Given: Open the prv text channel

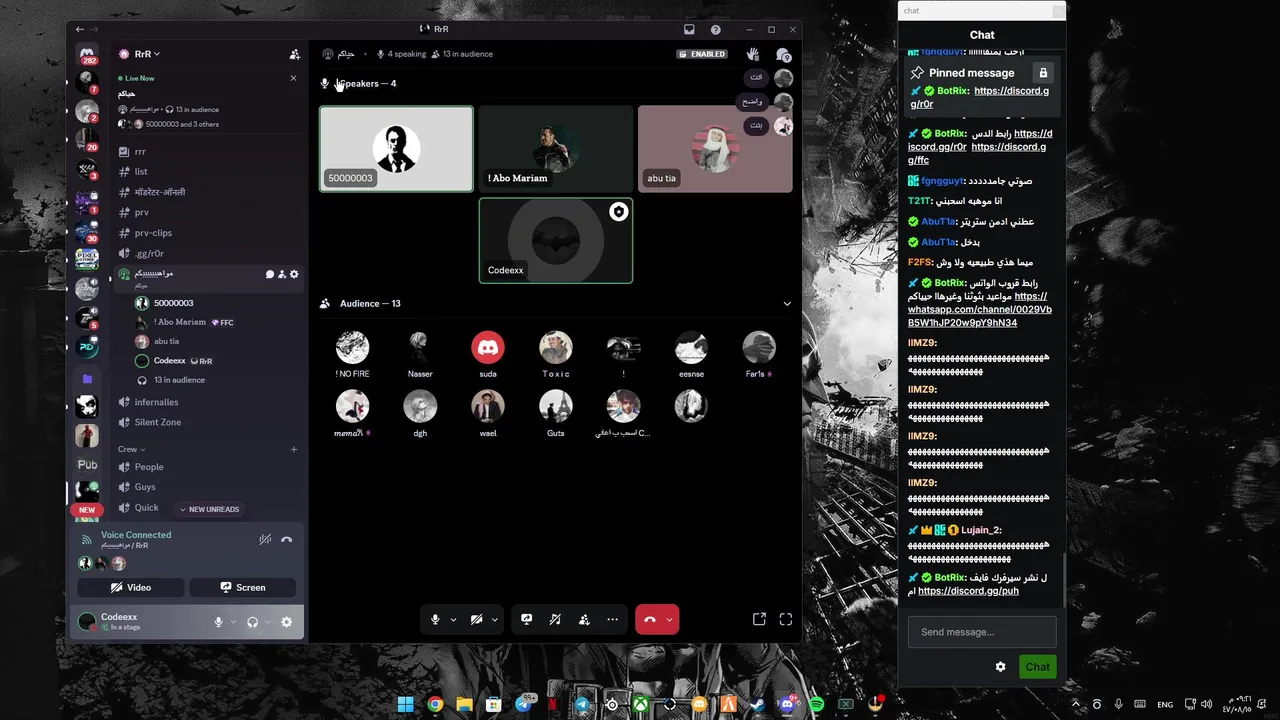Looking at the screenshot, I should coord(209,213).
